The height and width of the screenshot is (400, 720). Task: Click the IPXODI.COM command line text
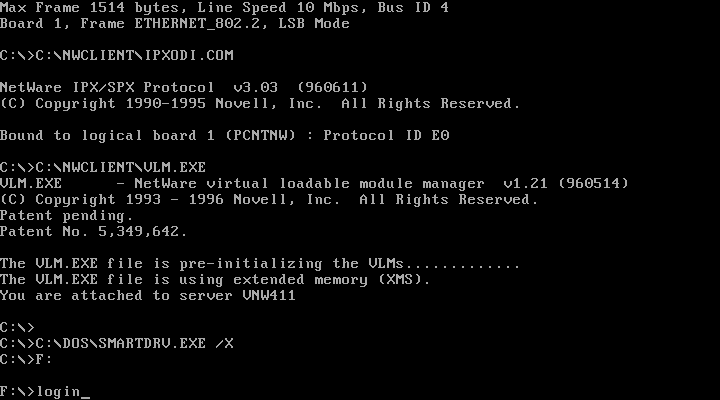[117, 55]
